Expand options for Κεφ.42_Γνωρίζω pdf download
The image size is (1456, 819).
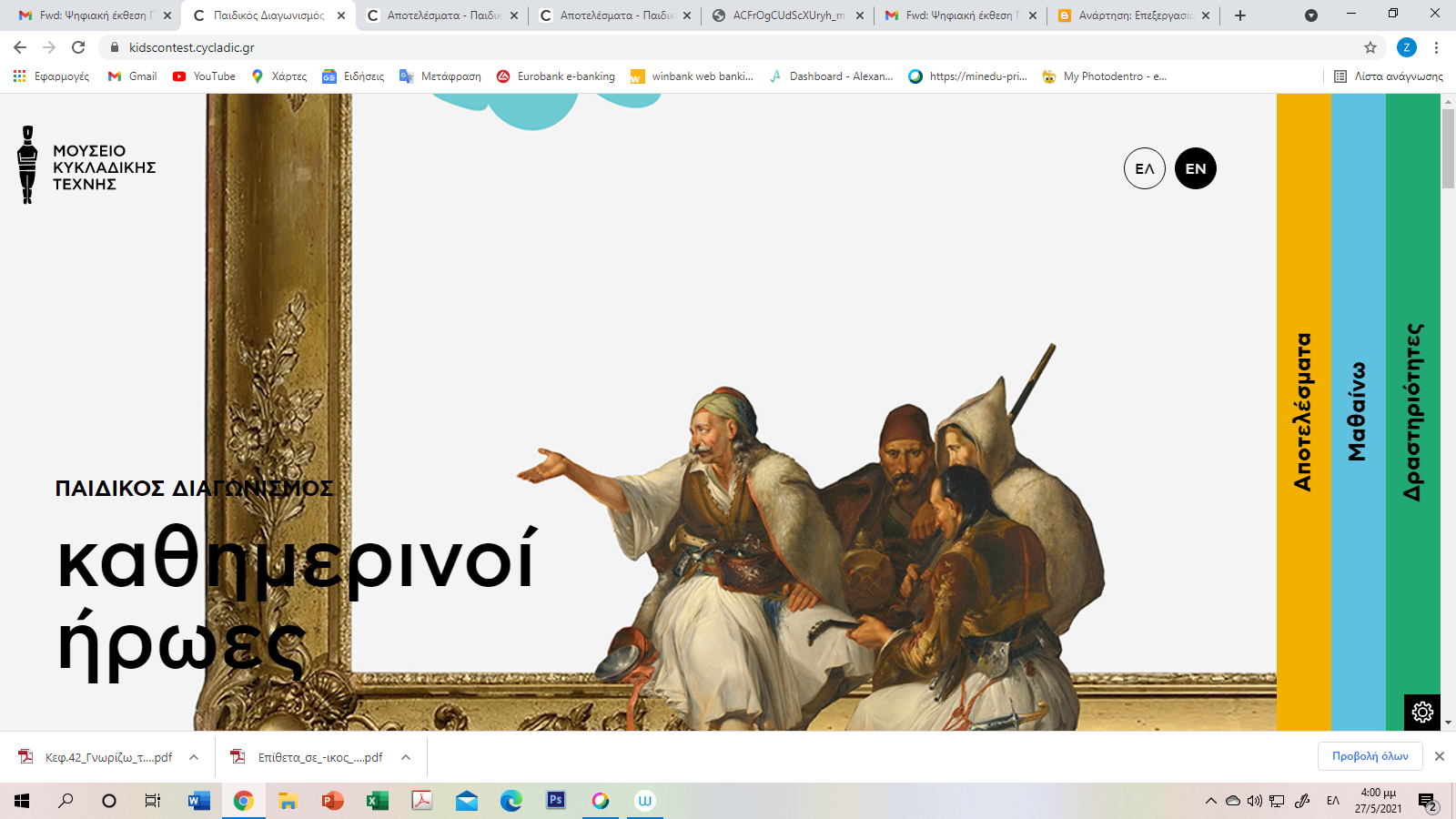[x=194, y=757]
